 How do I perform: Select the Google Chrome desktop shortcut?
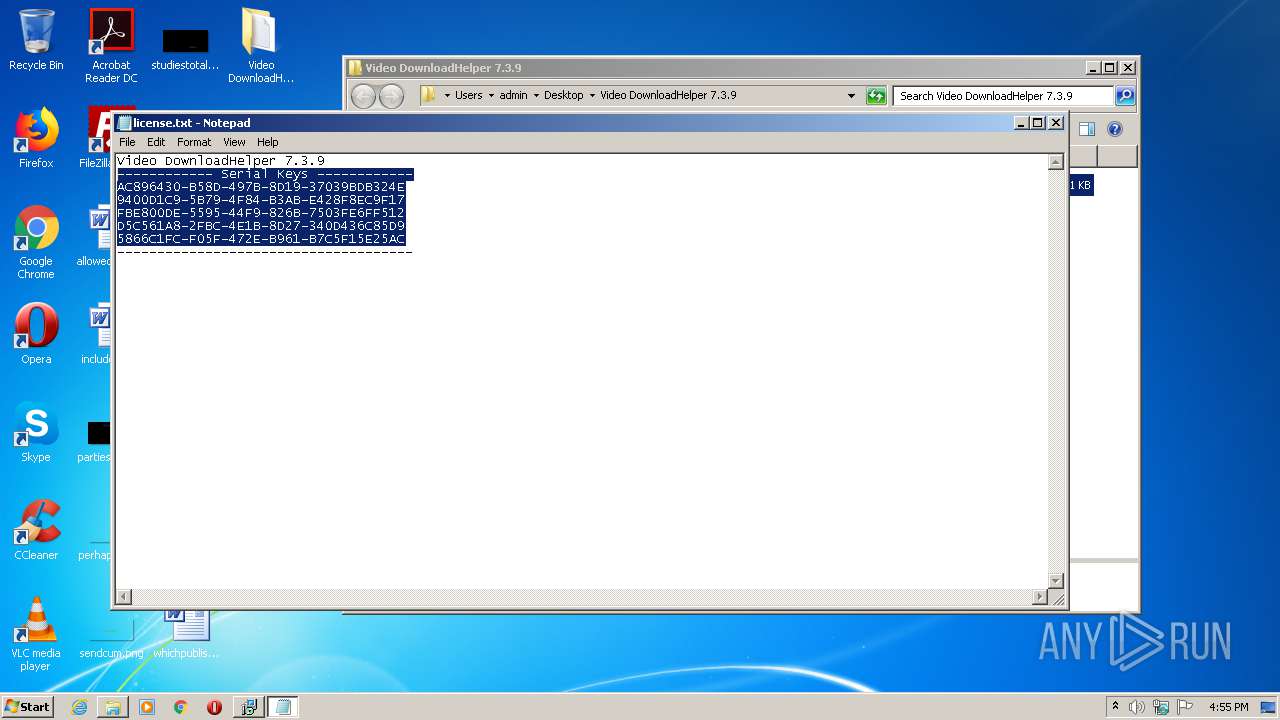[x=36, y=242]
